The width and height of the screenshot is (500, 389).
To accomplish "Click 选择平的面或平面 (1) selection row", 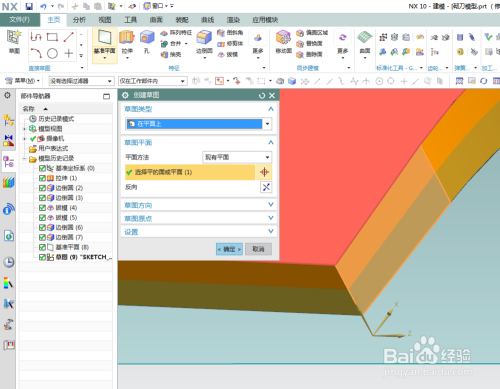I will 190,172.
